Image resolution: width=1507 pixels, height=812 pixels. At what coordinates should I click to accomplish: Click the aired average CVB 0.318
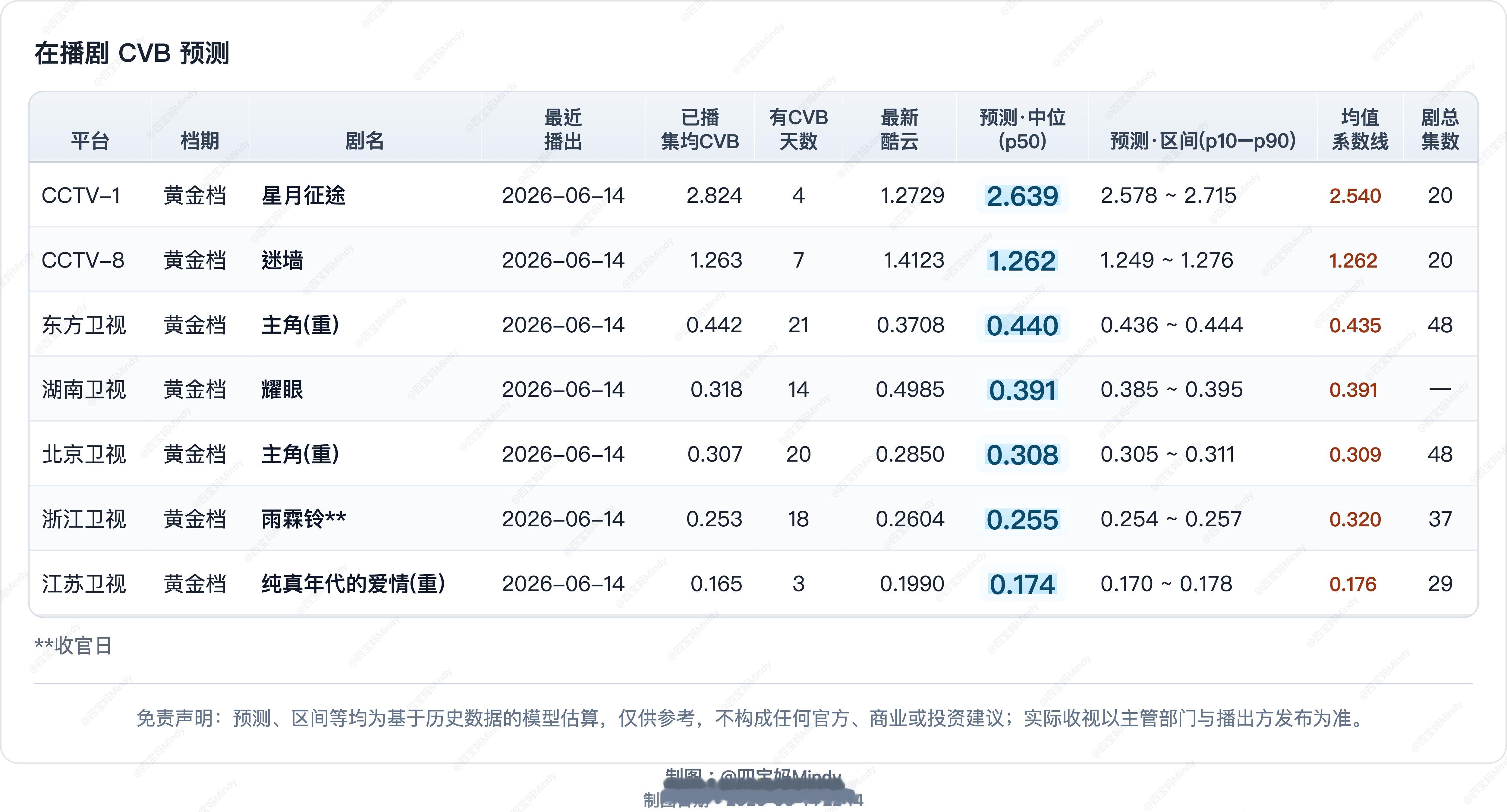tap(716, 390)
